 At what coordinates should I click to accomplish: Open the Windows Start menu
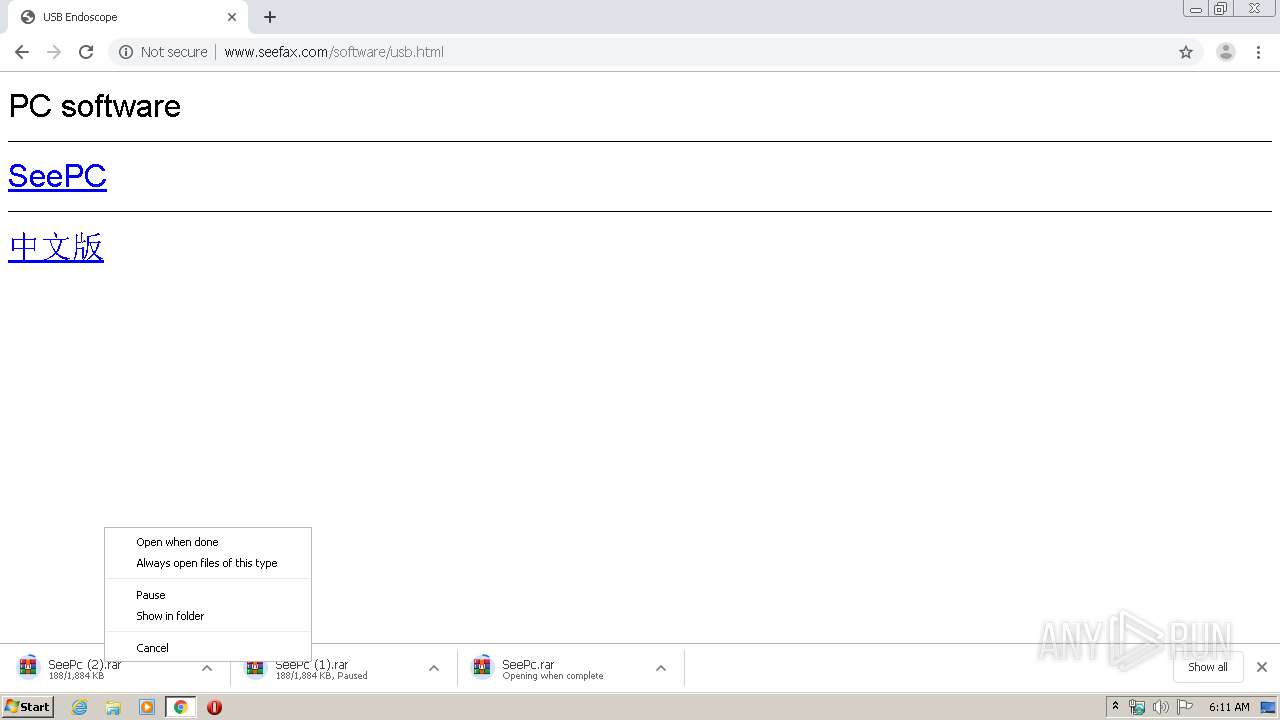[x=28, y=707]
